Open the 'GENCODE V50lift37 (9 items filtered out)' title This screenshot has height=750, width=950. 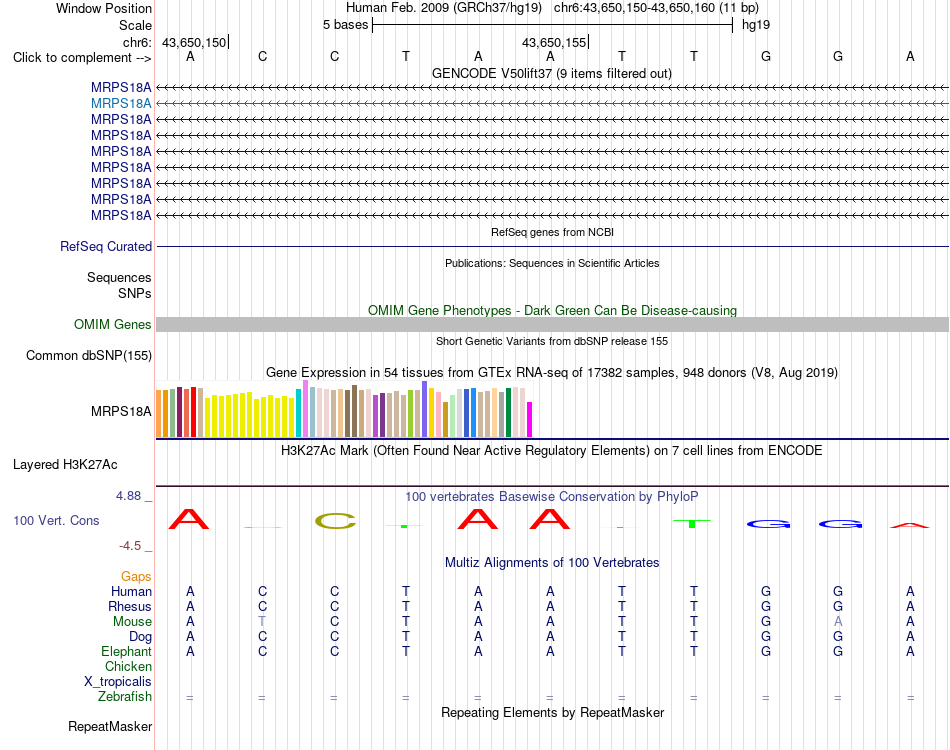pos(552,73)
